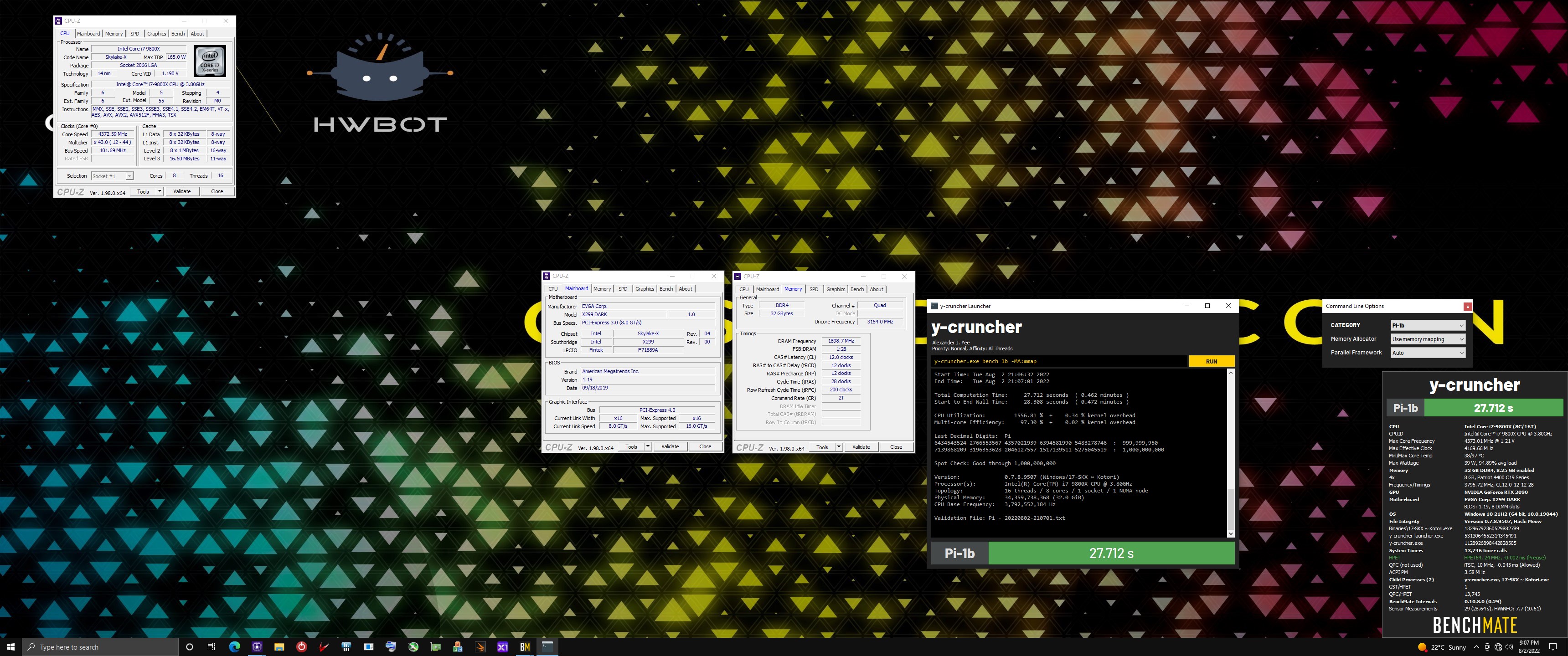1568x656 pixels.
Task: Open File Explorer from the taskbar
Action: [x=279, y=646]
